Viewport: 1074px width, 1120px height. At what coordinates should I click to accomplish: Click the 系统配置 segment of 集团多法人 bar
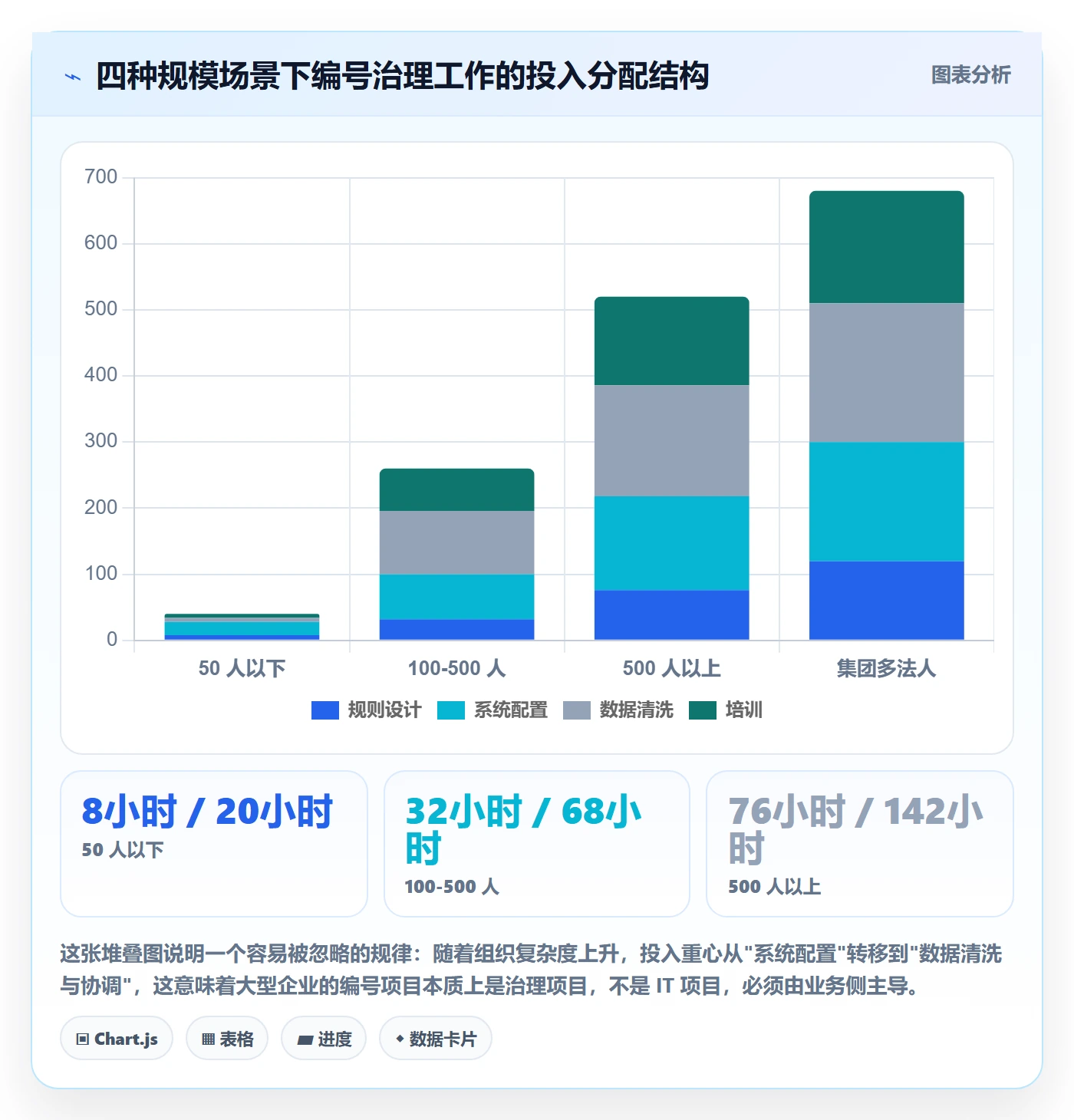887,502
